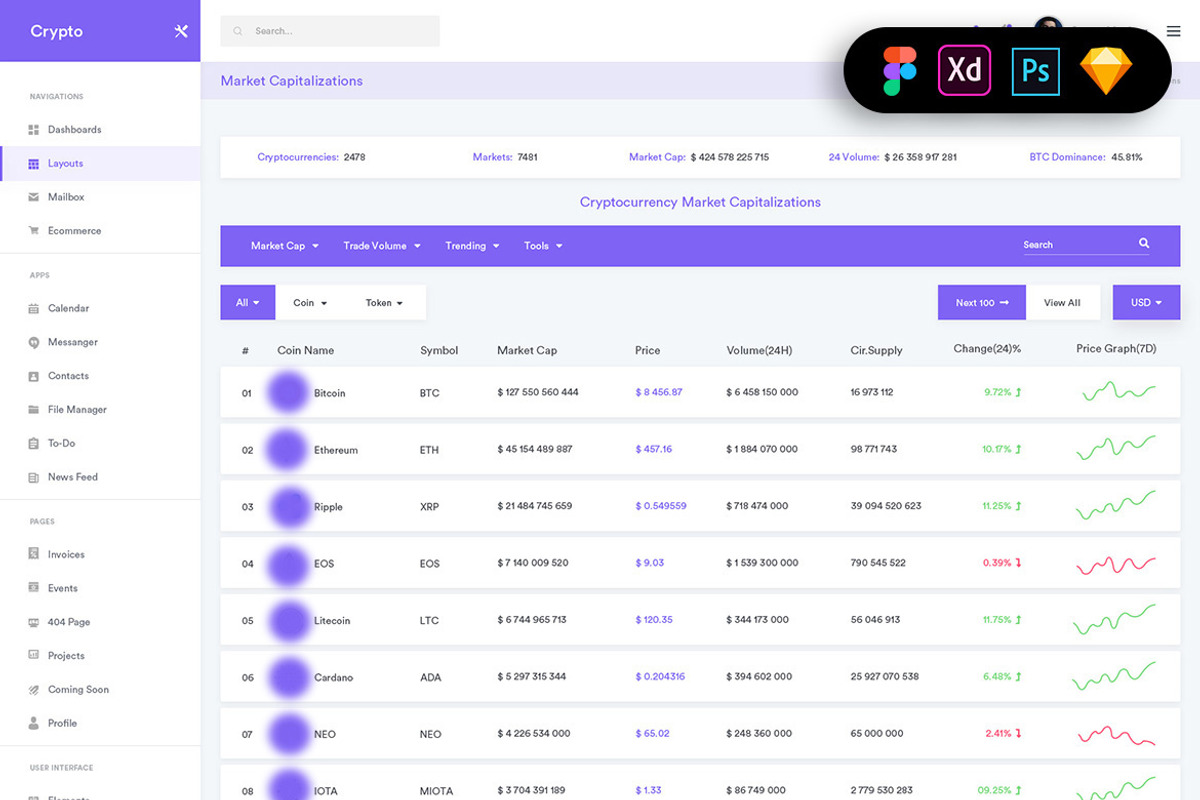Click the Ecommerce cart icon

[33, 231]
